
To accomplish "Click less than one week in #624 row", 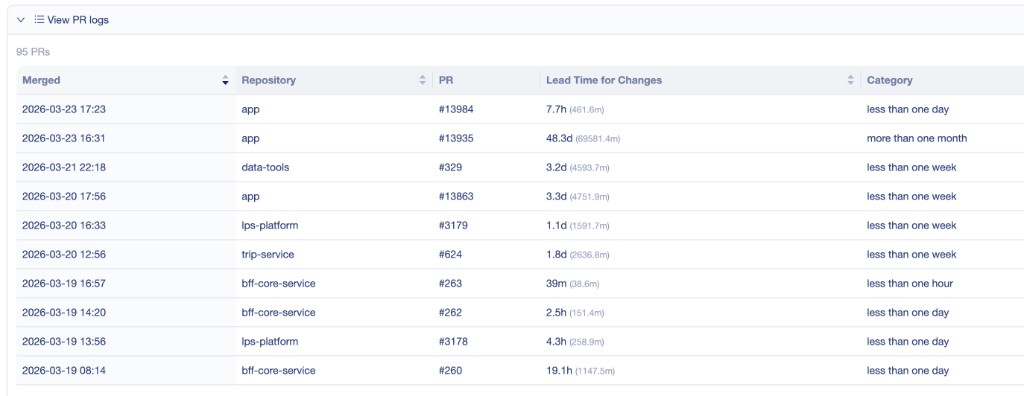I will coord(912,254).
